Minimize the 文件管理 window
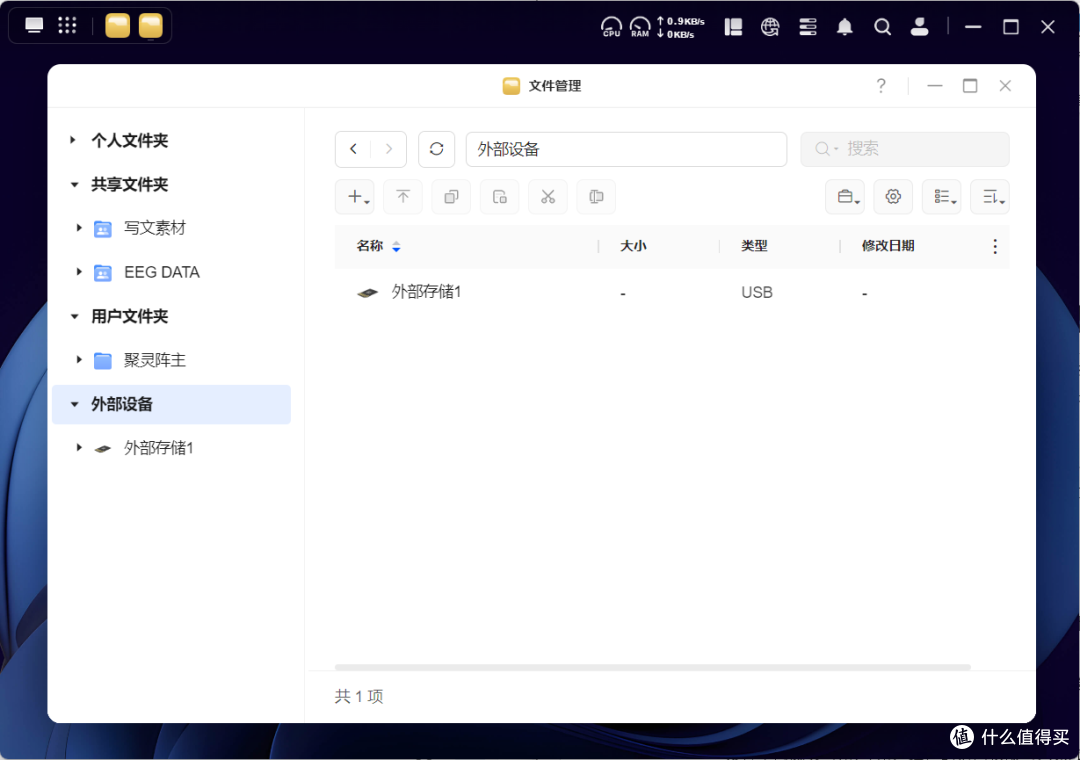This screenshot has width=1080, height=760. (935, 85)
